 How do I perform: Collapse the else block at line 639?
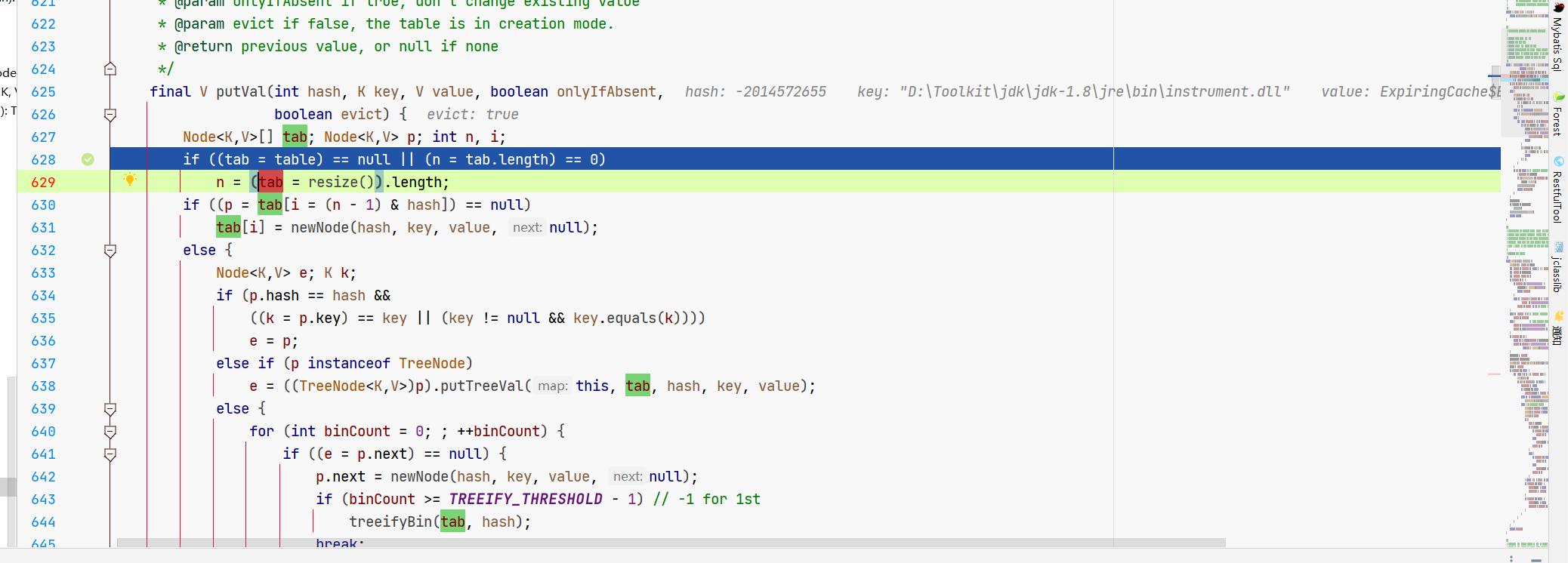[x=110, y=408]
